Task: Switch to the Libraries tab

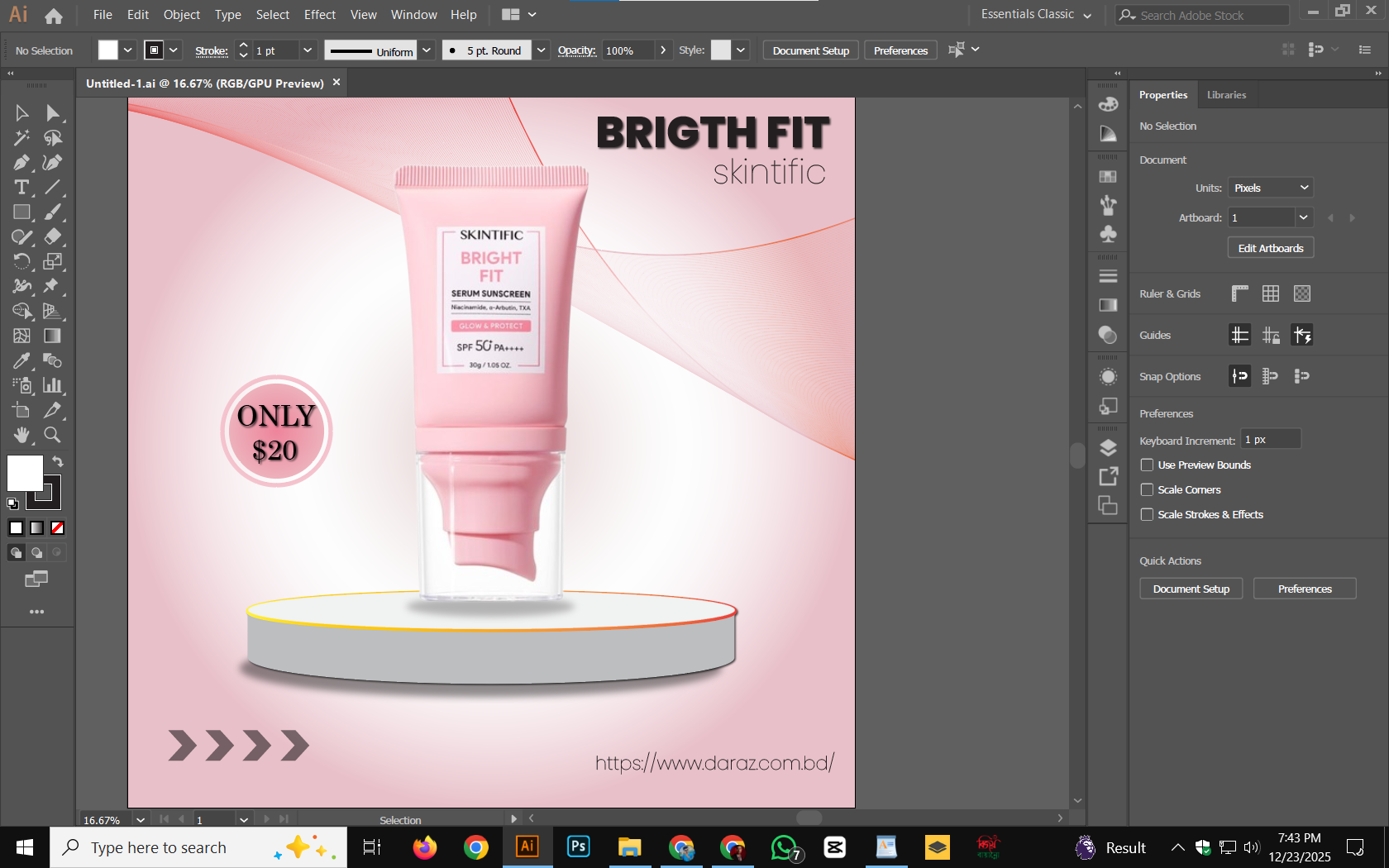Action: pyautogui.click(x=1227, y=94)
